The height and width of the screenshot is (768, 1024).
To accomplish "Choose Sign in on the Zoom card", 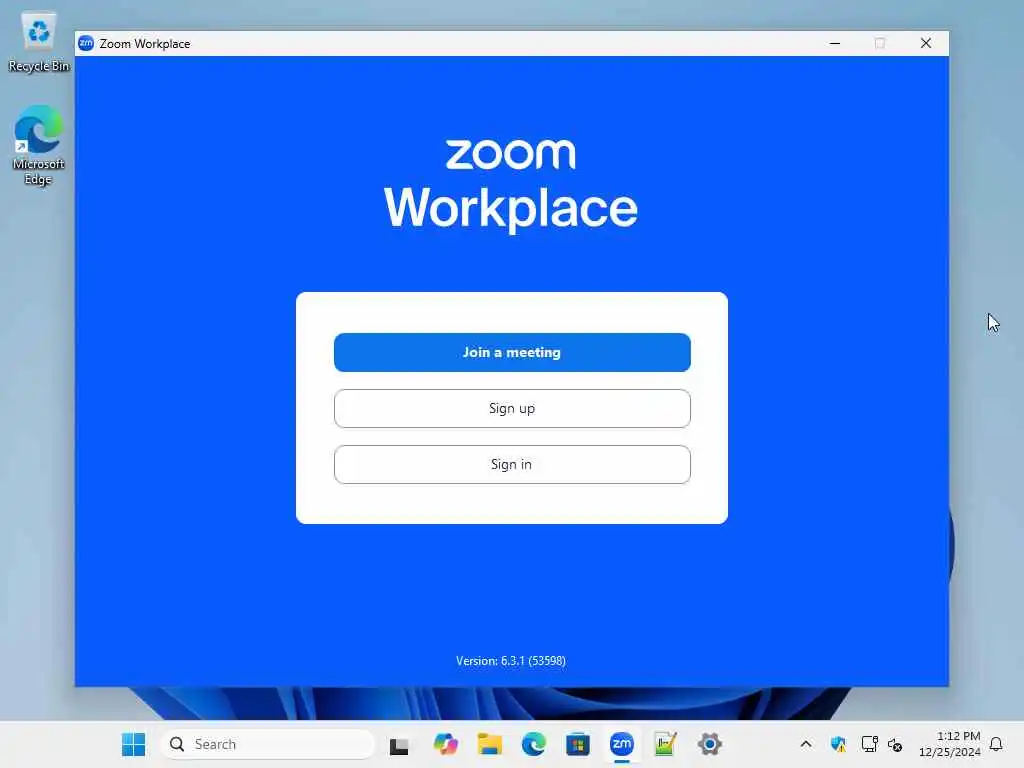I will [512, 464].
